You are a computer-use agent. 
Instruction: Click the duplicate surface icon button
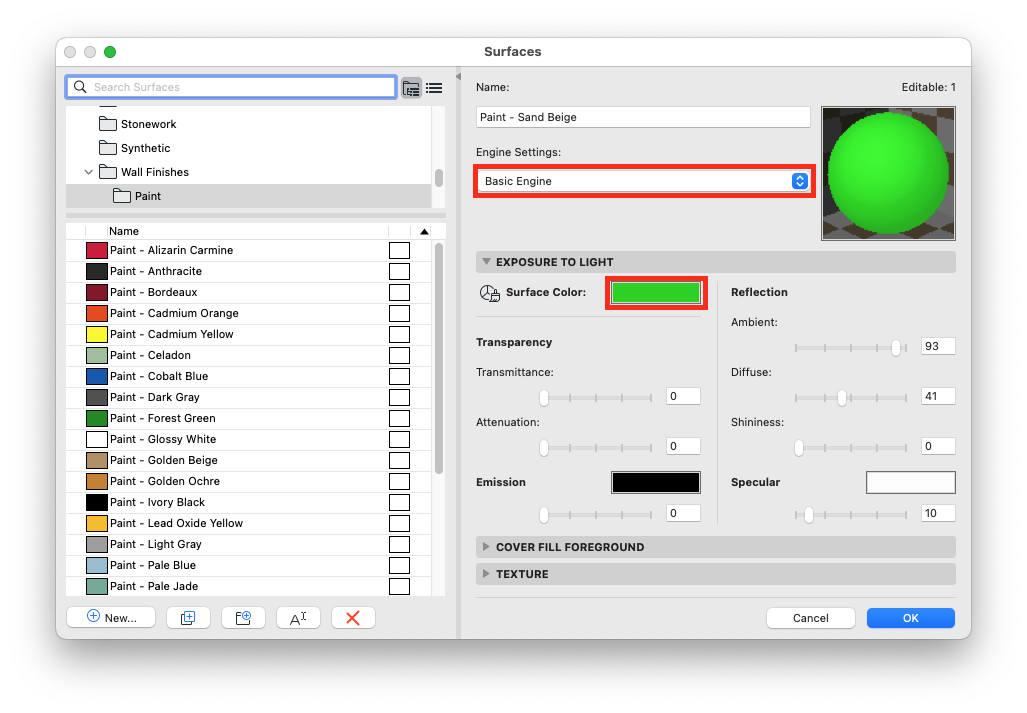pyautogui.click(x=188, y=617)
